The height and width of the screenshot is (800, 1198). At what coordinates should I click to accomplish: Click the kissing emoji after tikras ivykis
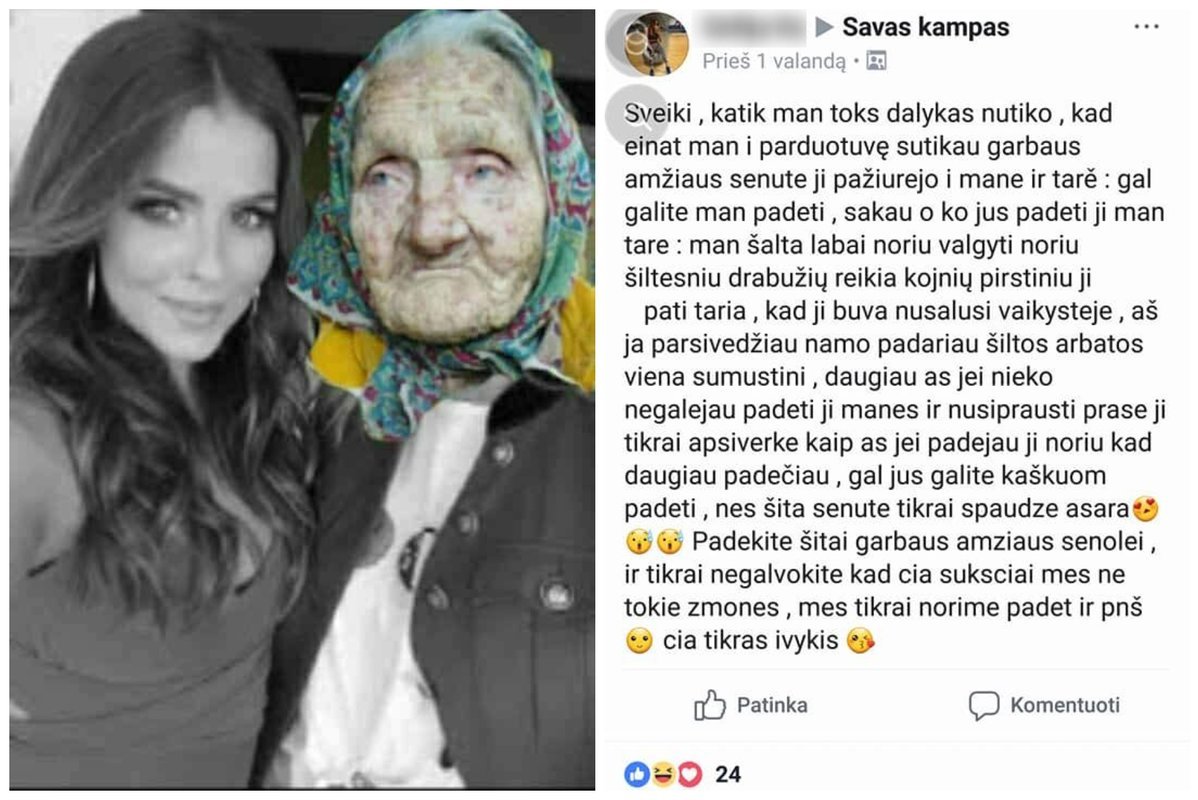[x=861, y=640]
